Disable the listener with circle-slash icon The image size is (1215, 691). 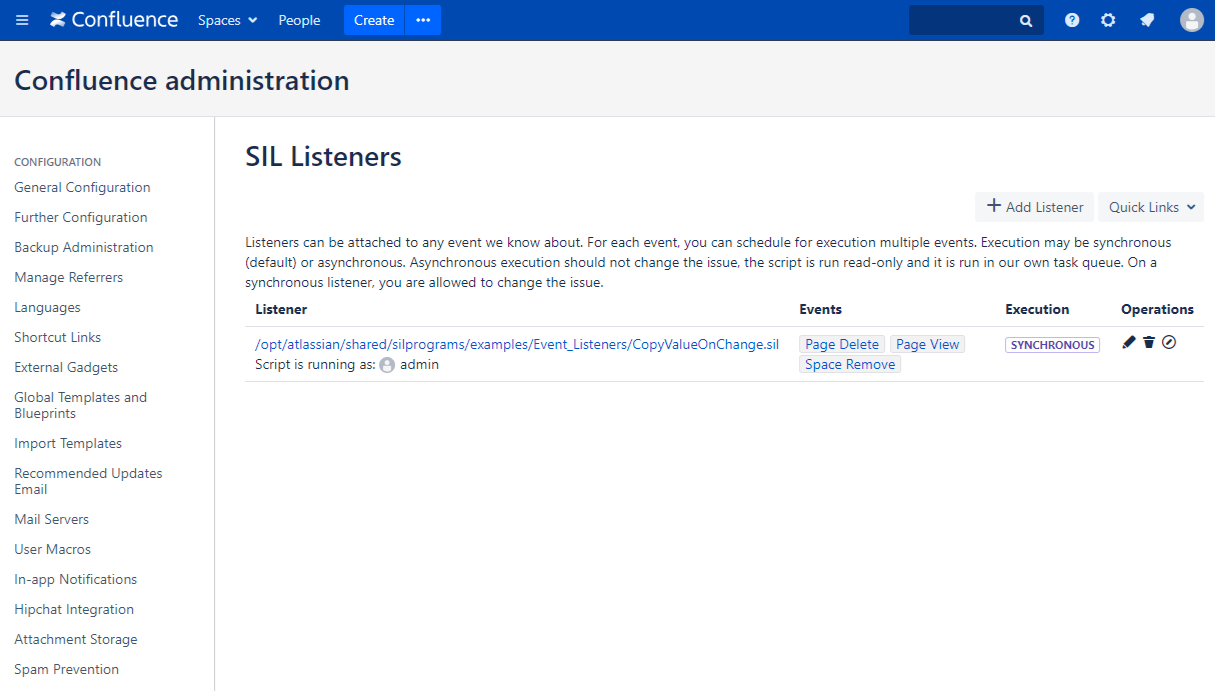[x=1169, y=343]
